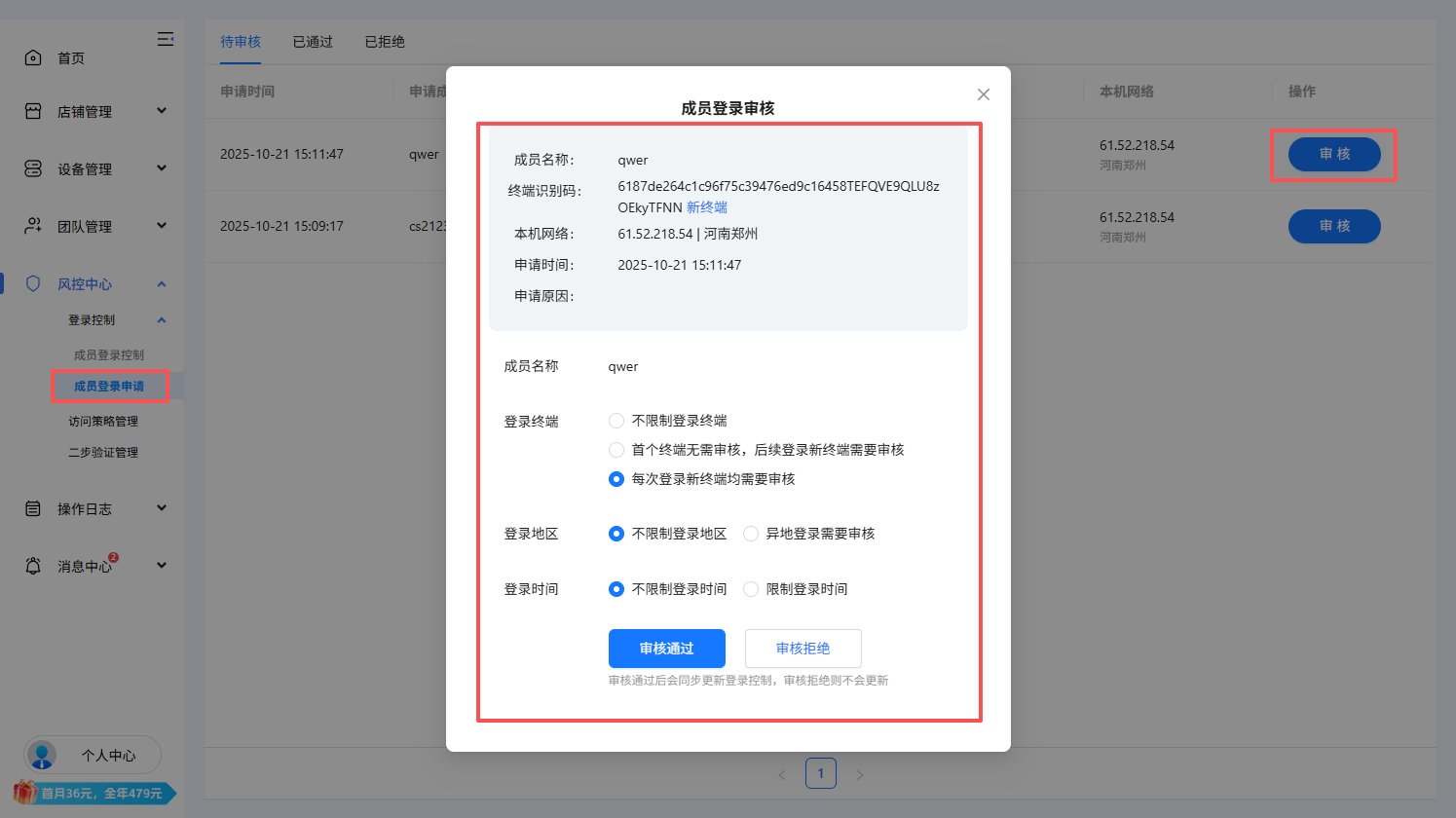This screenshot has height=818, width=1456.
Task: Click the operation log icon
Action: click(x=33, y=508)
